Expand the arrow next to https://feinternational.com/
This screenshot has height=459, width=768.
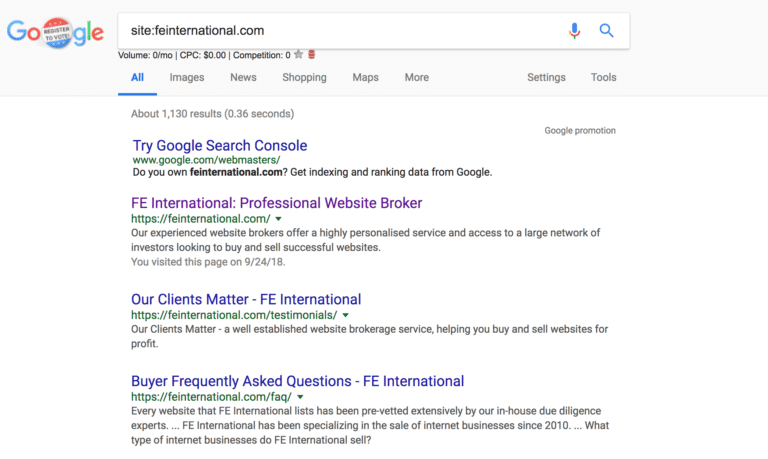[x=278, y=219]
